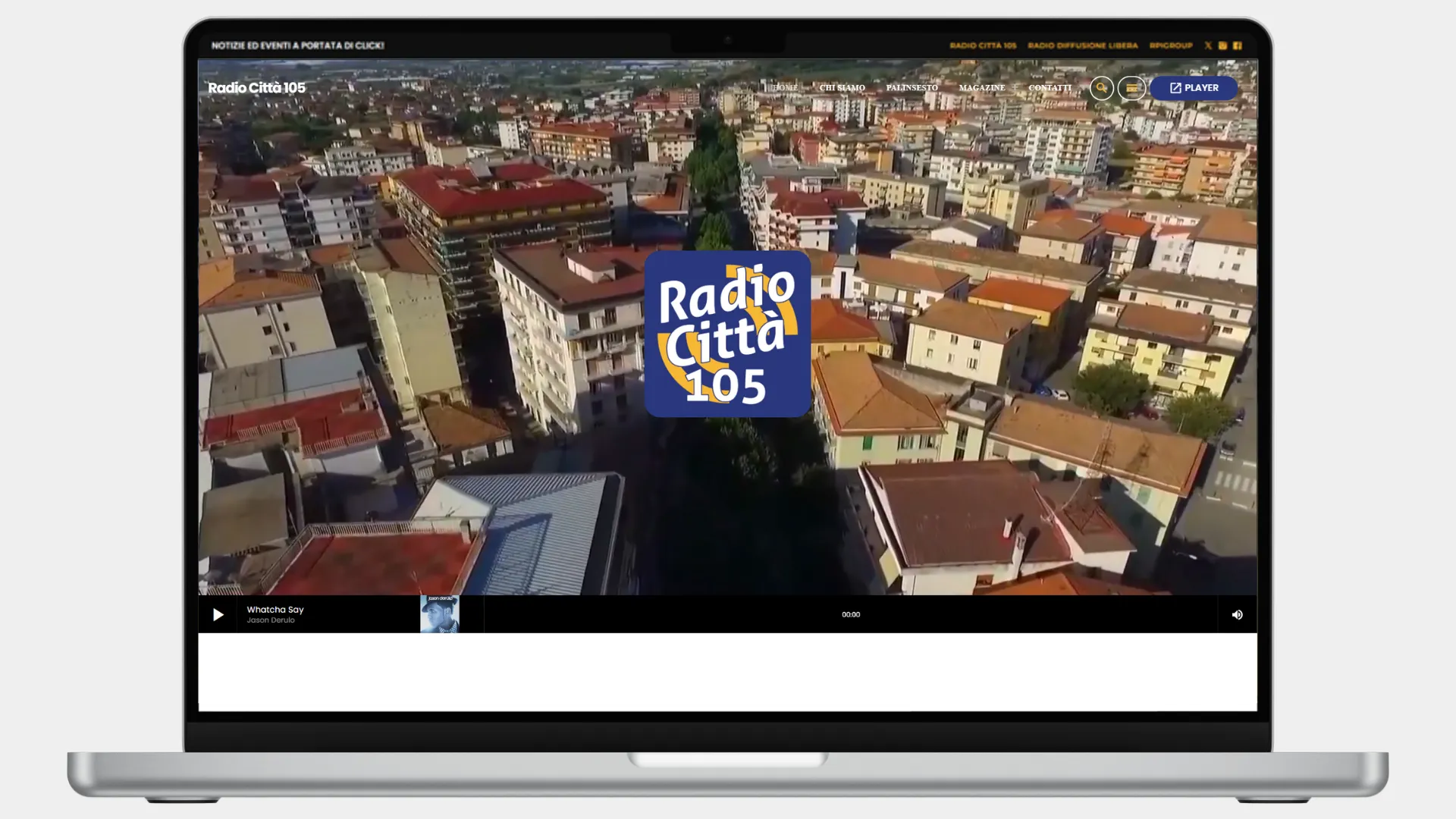Click the central Radio Città 105 logo
Image resolution: width=1456 pixels, height=819 pixels.
(x=727, y=334)
